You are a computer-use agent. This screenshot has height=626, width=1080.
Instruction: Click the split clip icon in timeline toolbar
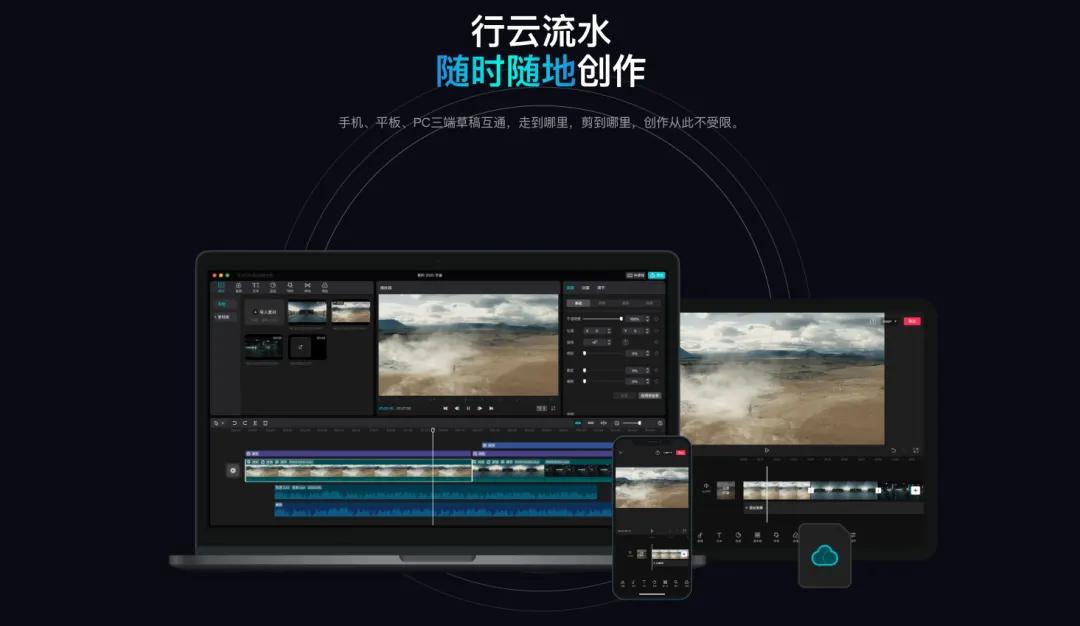pyautogui.click(x=256, y=422)
